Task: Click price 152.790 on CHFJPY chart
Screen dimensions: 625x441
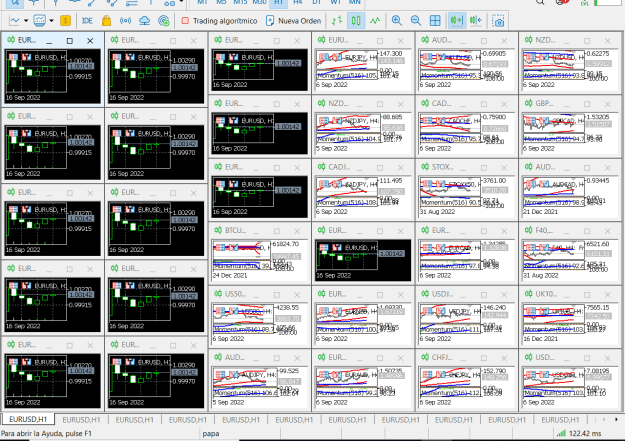Action: click(494, 371)
